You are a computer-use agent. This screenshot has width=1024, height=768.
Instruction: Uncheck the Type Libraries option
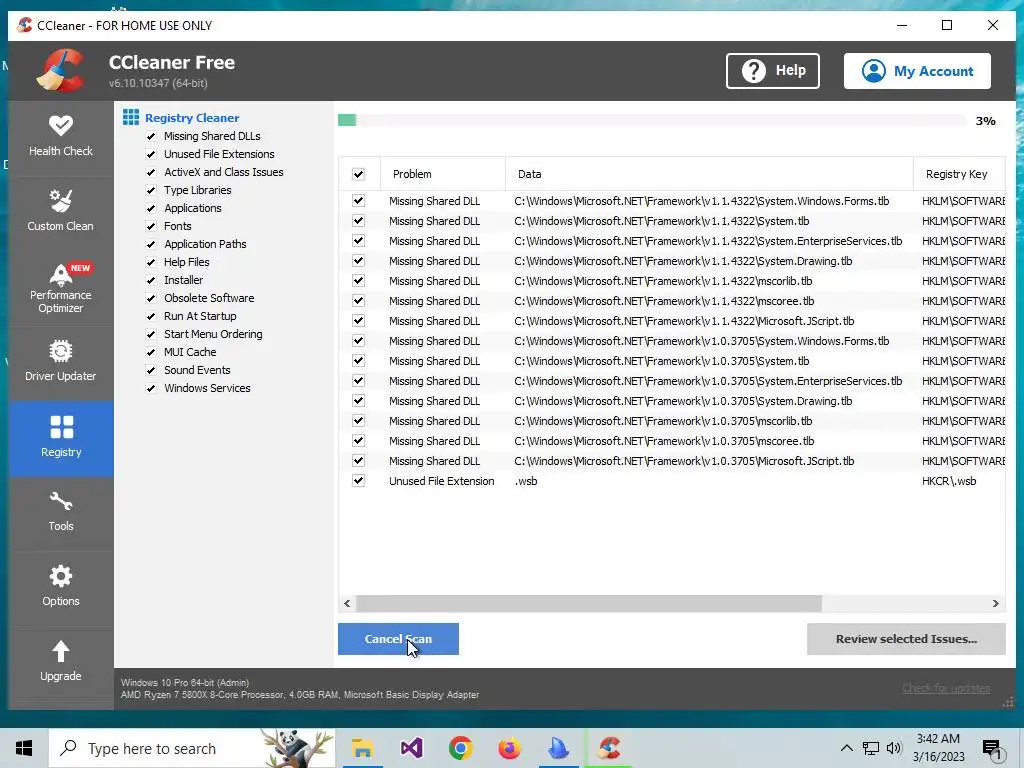click(151, 190)
